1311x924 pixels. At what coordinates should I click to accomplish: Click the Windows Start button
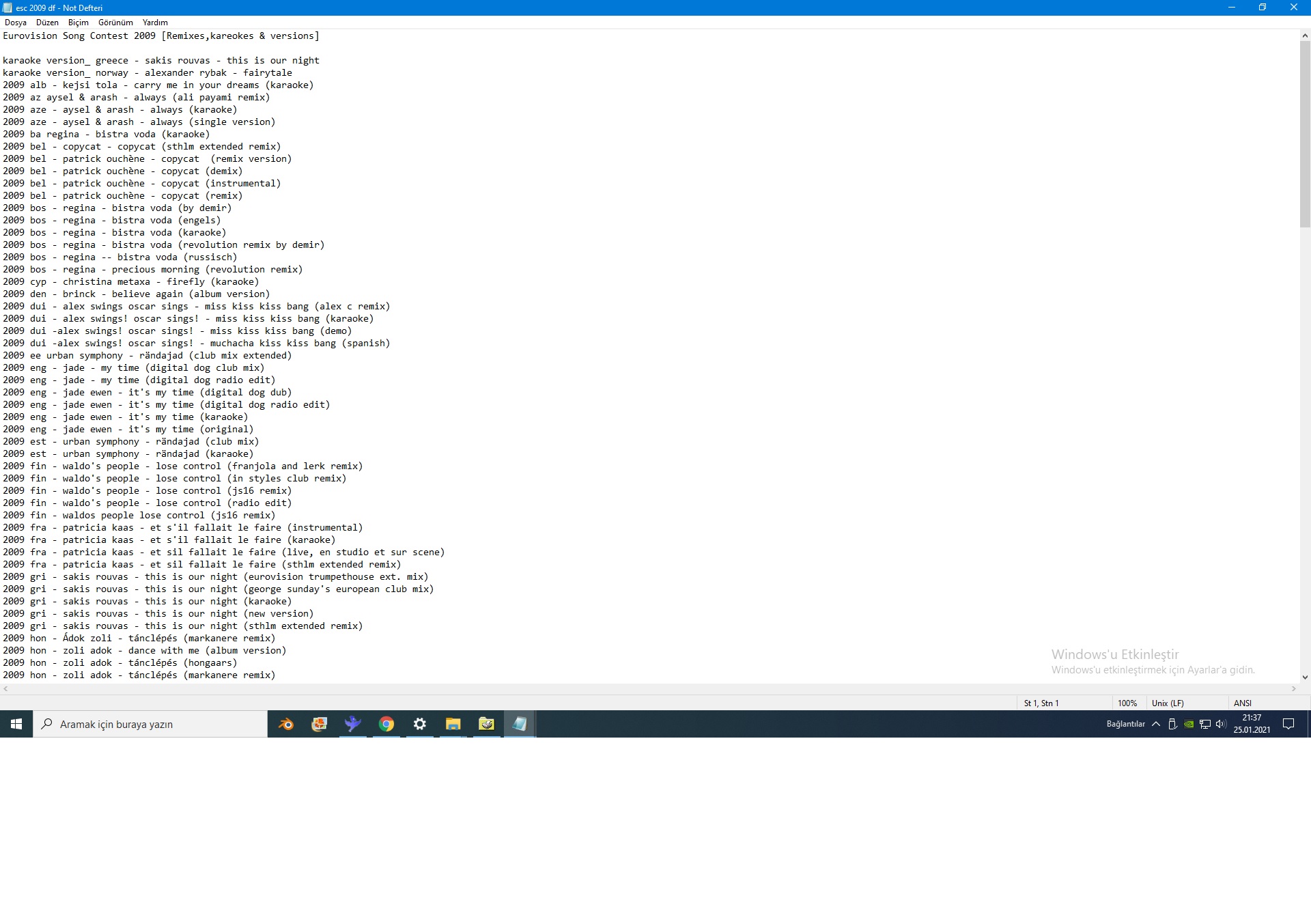tap(16, 724)
